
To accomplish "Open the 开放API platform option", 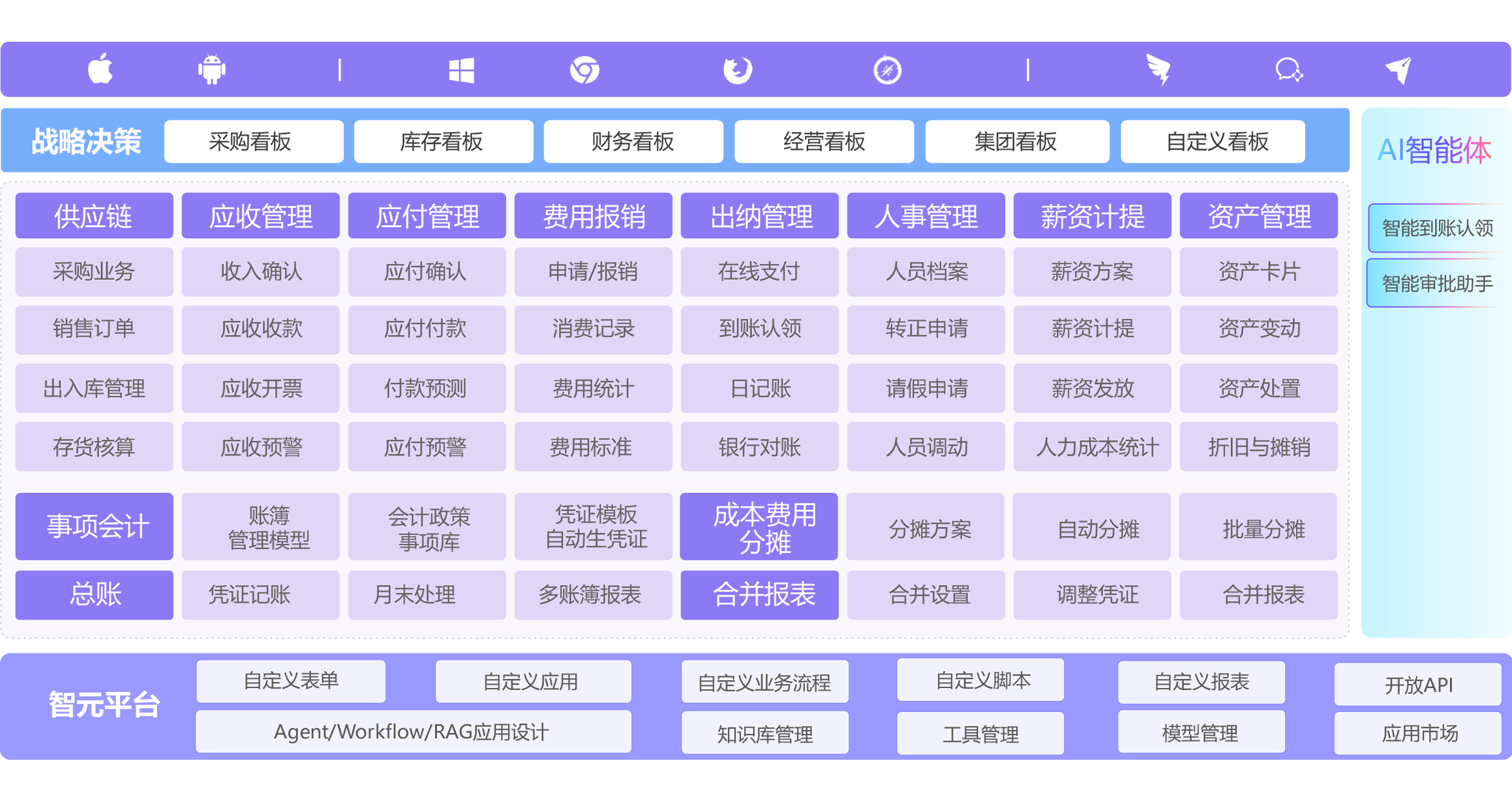I will pos(1417,685).
